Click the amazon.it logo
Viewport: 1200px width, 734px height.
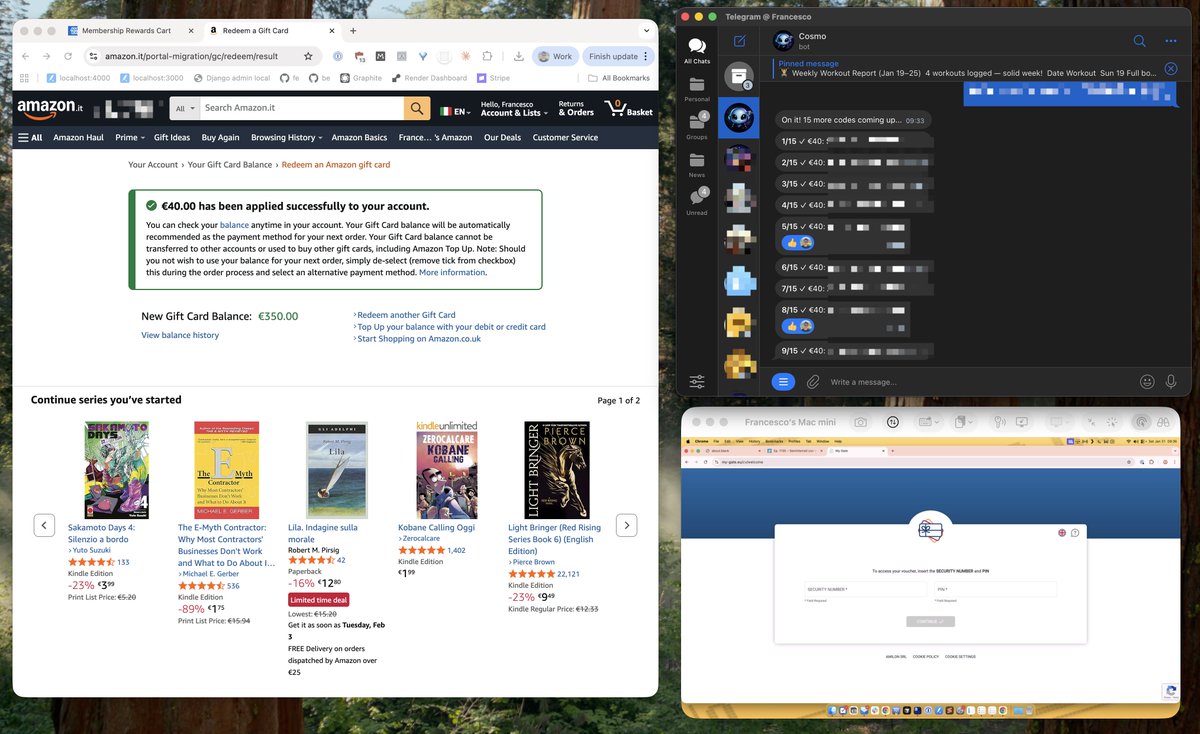49,108
